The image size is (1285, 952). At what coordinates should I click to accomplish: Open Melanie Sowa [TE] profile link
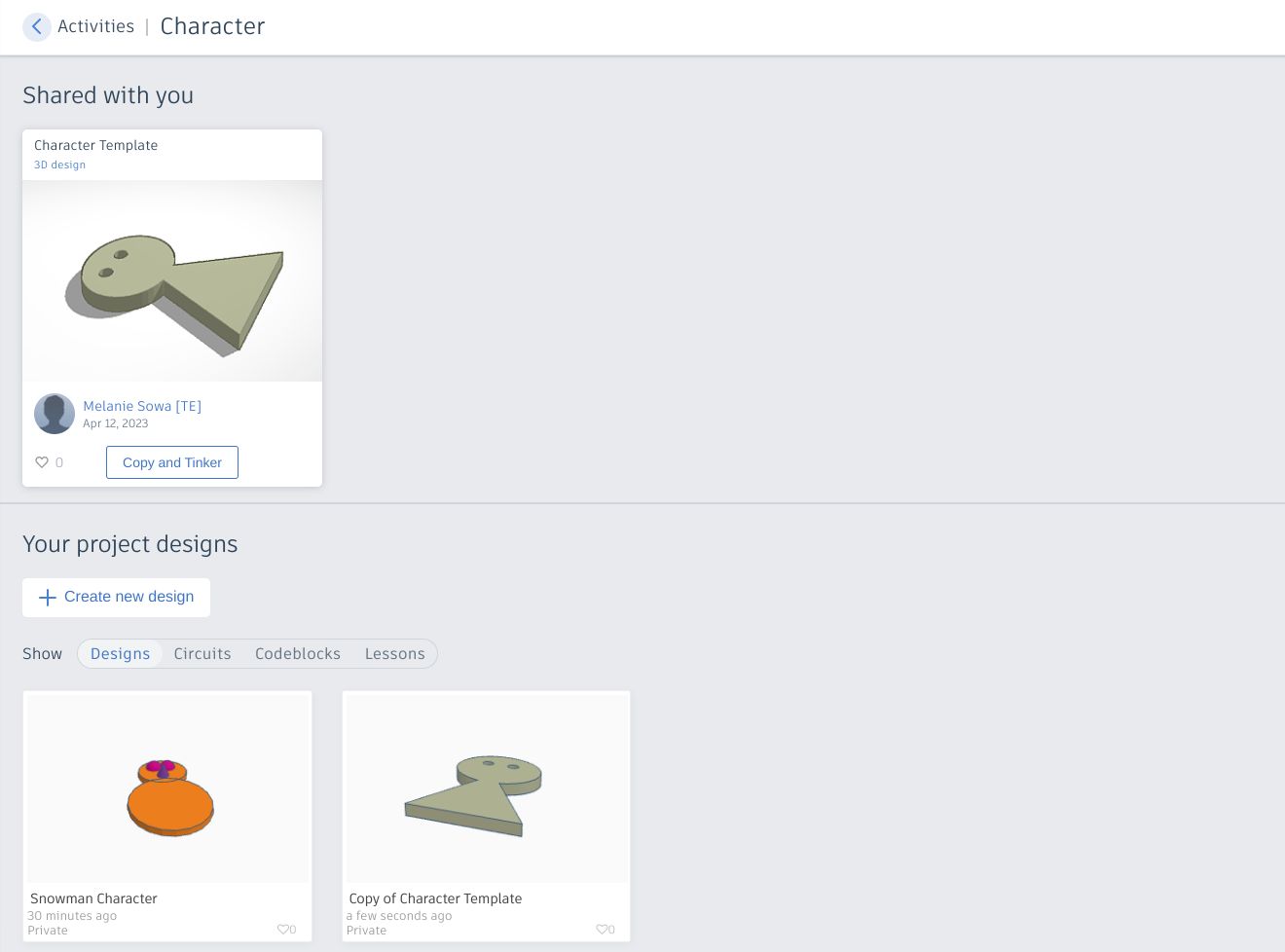[x=142, y=406]
